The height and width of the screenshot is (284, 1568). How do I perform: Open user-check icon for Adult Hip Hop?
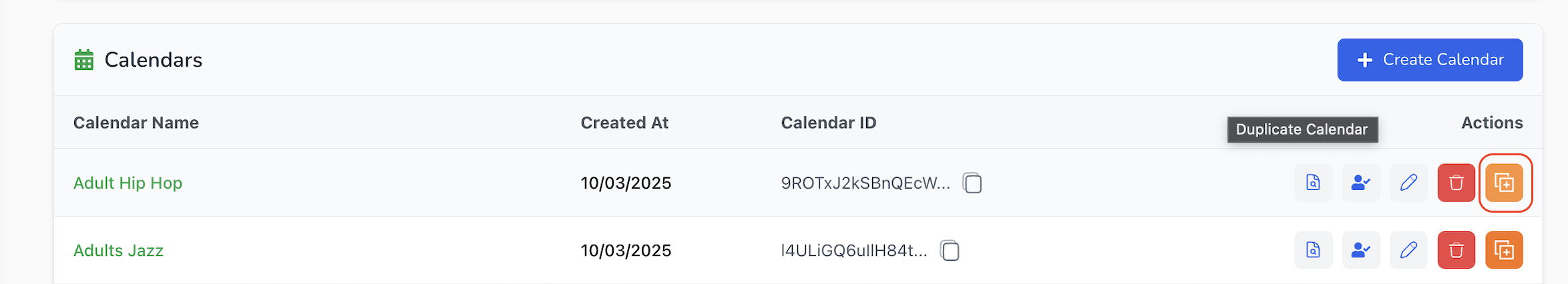click(1361, 183)
